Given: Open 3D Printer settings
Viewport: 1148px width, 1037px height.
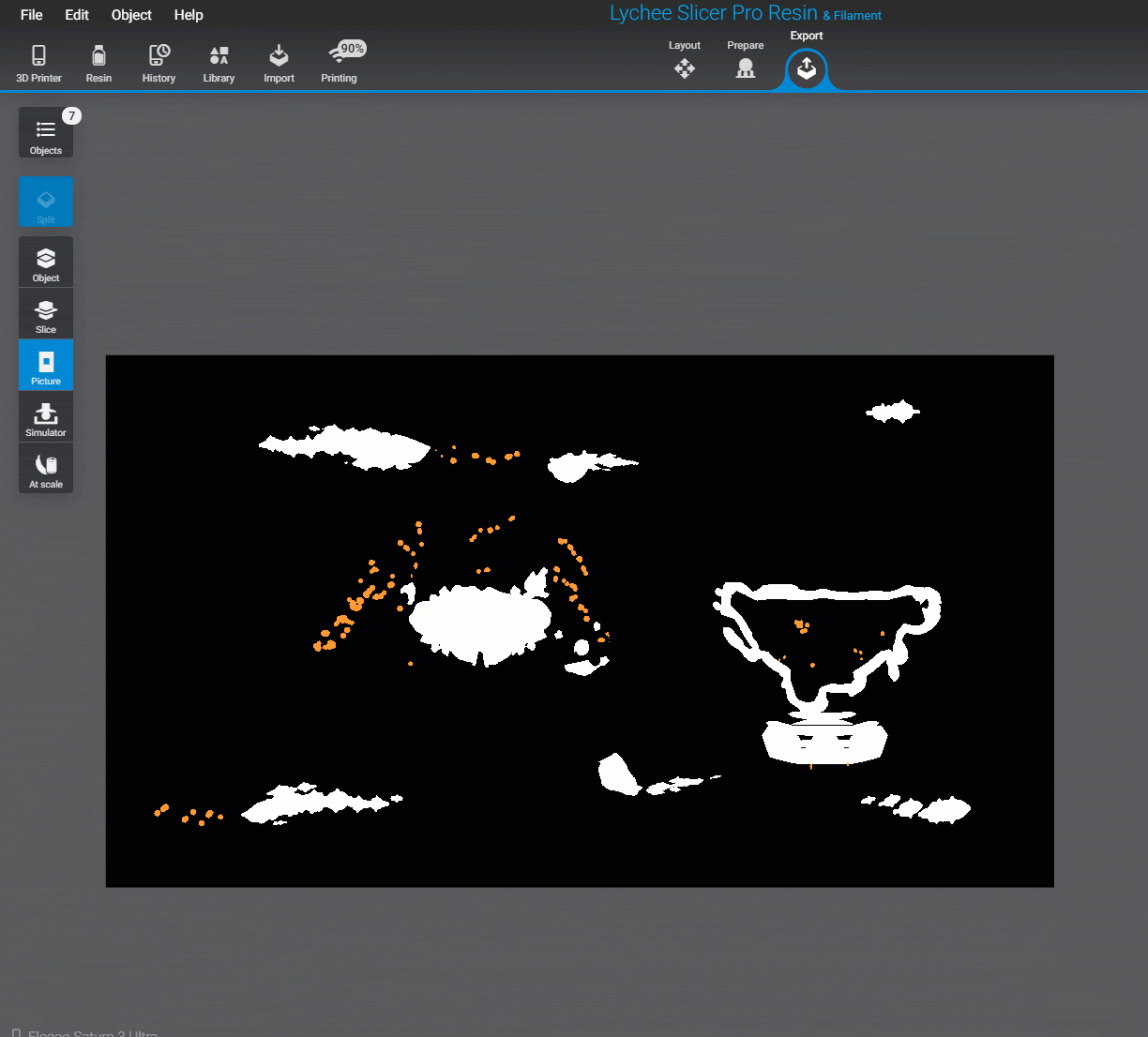Looking at the screenshot, I should (x=38, y=62).
